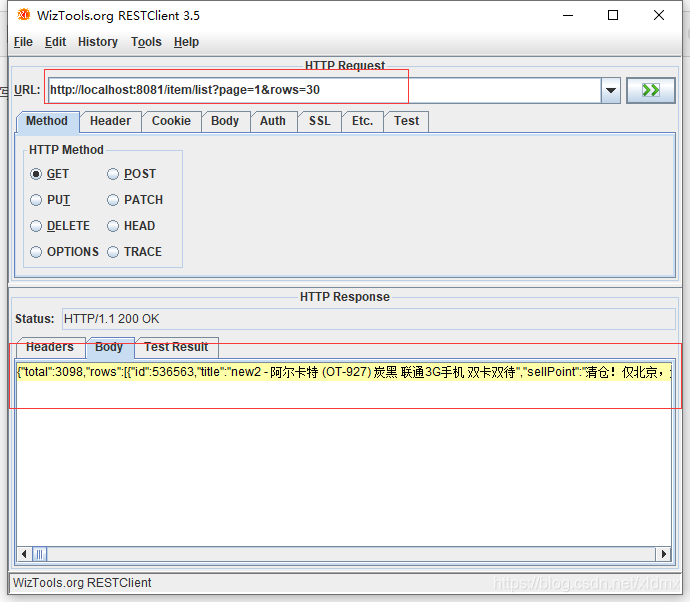Open the response Body tab
The height and width of the screenshot is (602, 690).
(109, 347)
